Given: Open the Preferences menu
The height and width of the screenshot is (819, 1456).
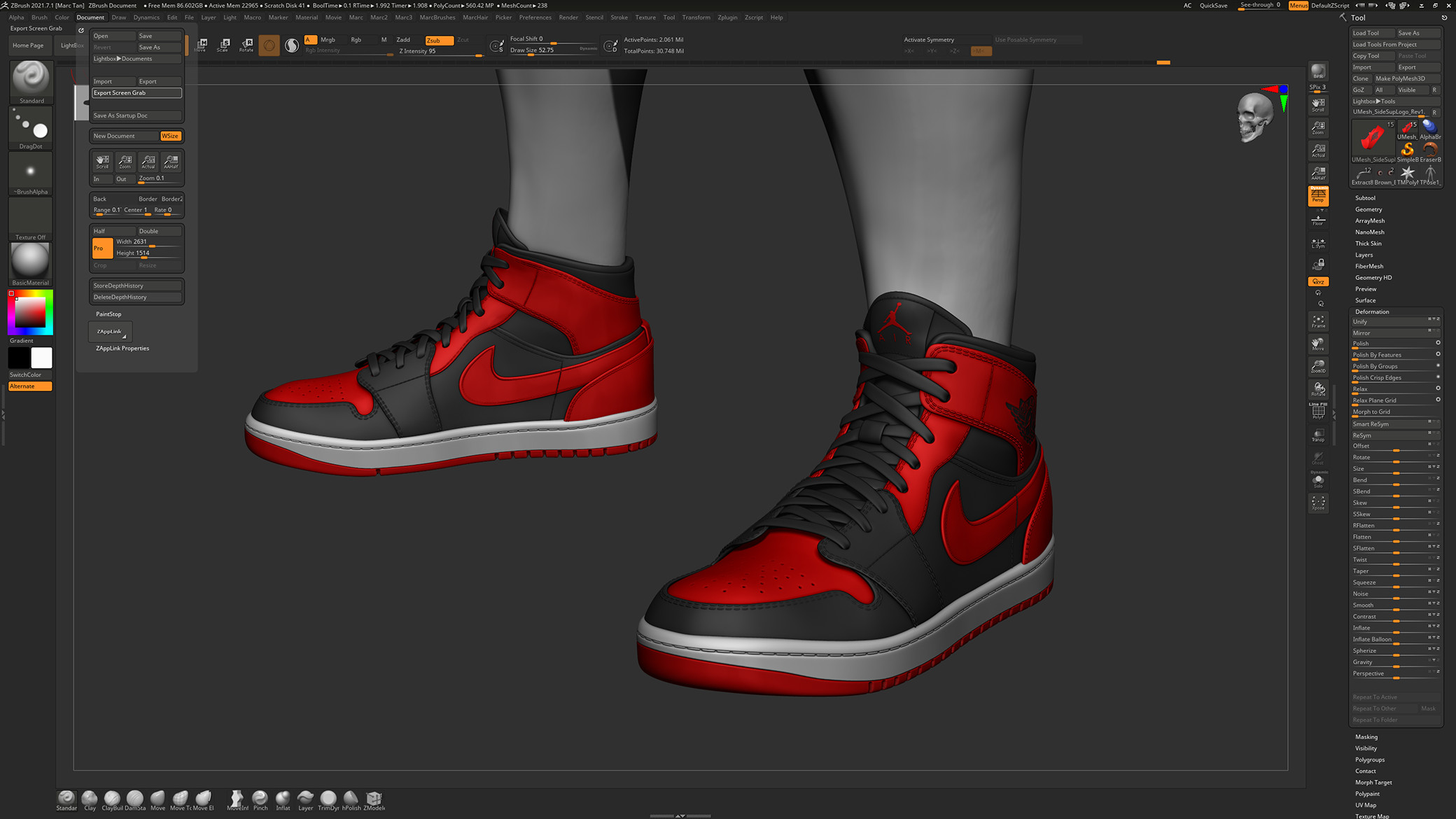Looking at the screenshot, I should point(535,17).
